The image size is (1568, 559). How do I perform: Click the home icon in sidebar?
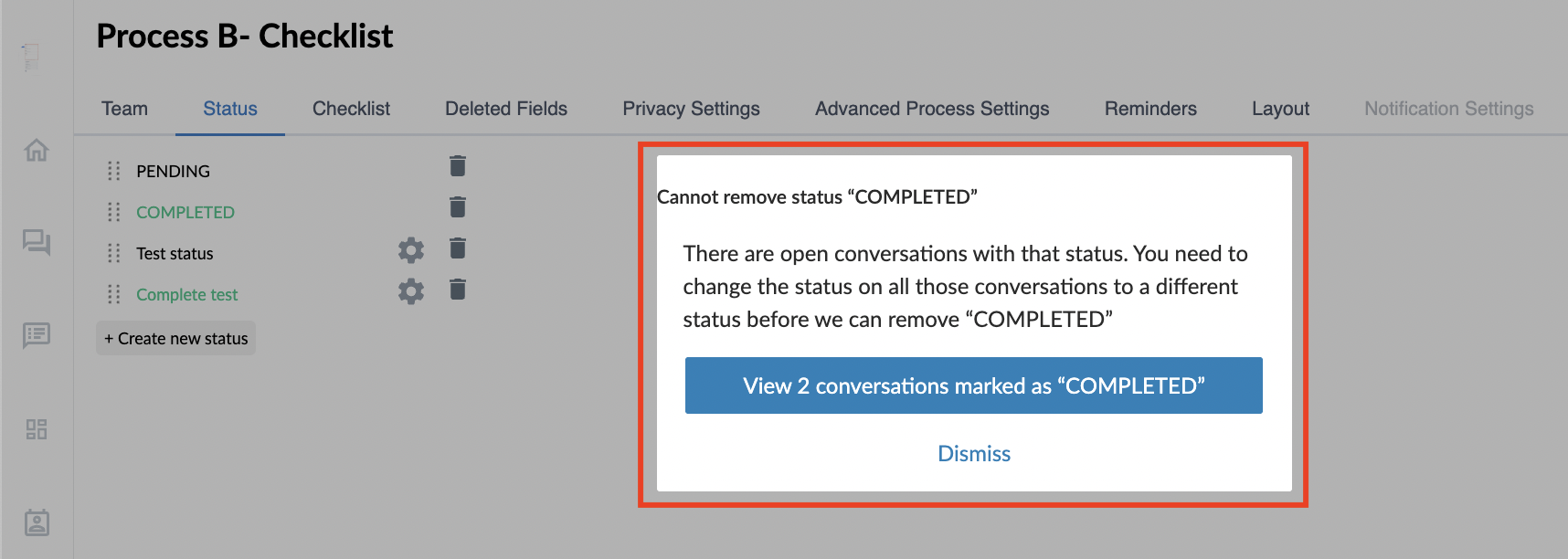pos(37,150)
